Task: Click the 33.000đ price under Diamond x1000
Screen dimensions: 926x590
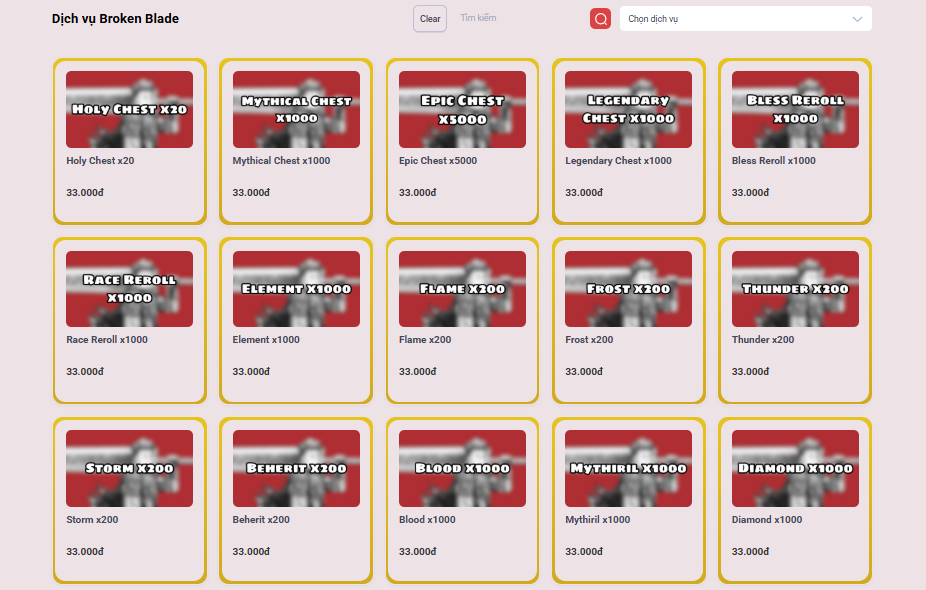Action: (751, 552)
